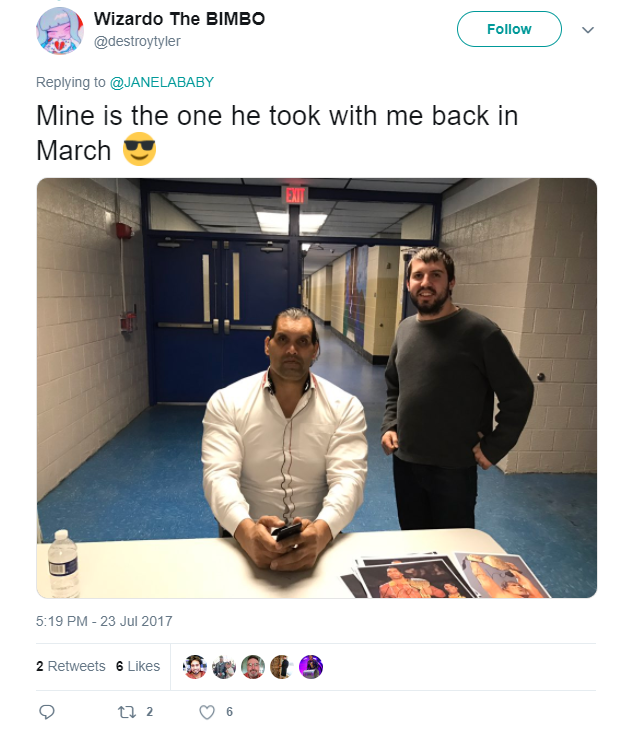Open the Wizardo The BIMBO profile avatar

[x=60, y=31]
